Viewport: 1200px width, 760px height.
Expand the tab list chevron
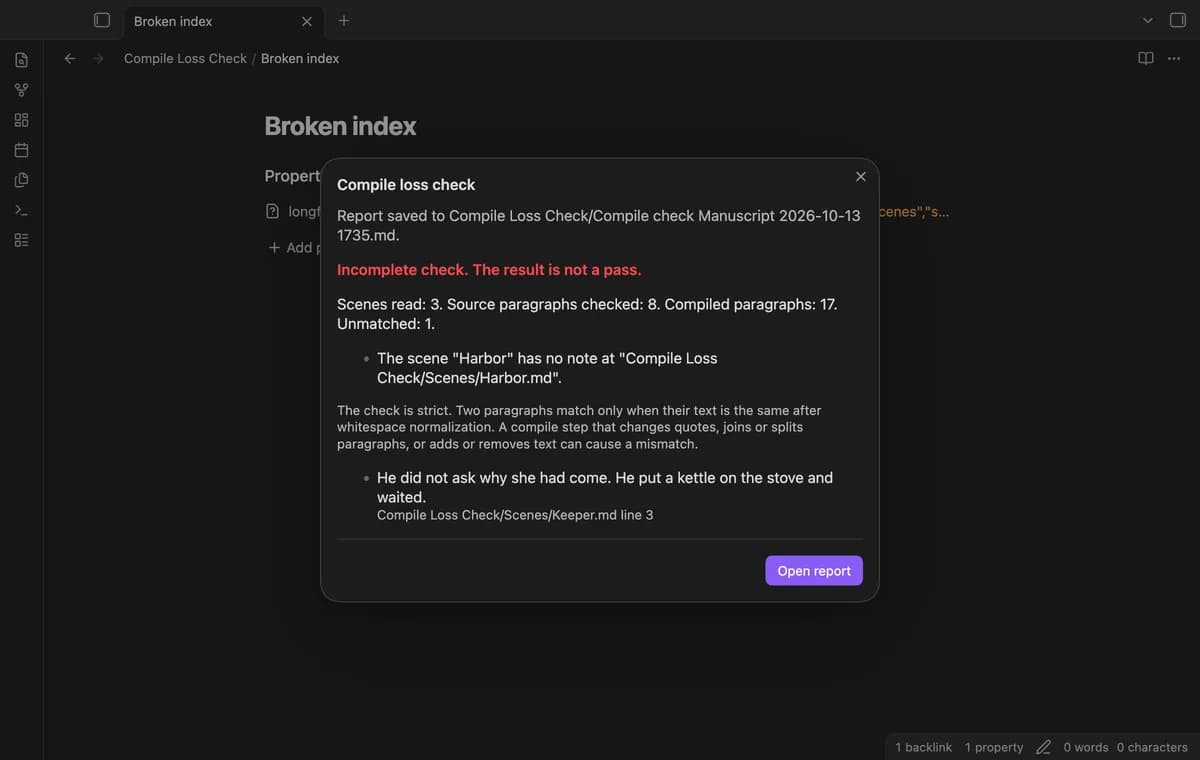(x=1148, y=20)
